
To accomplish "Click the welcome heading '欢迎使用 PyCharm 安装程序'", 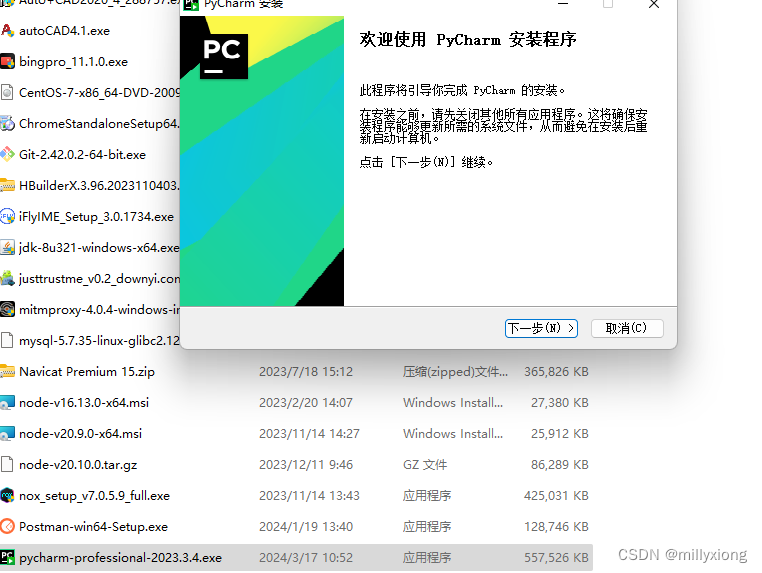I will 468,39.
